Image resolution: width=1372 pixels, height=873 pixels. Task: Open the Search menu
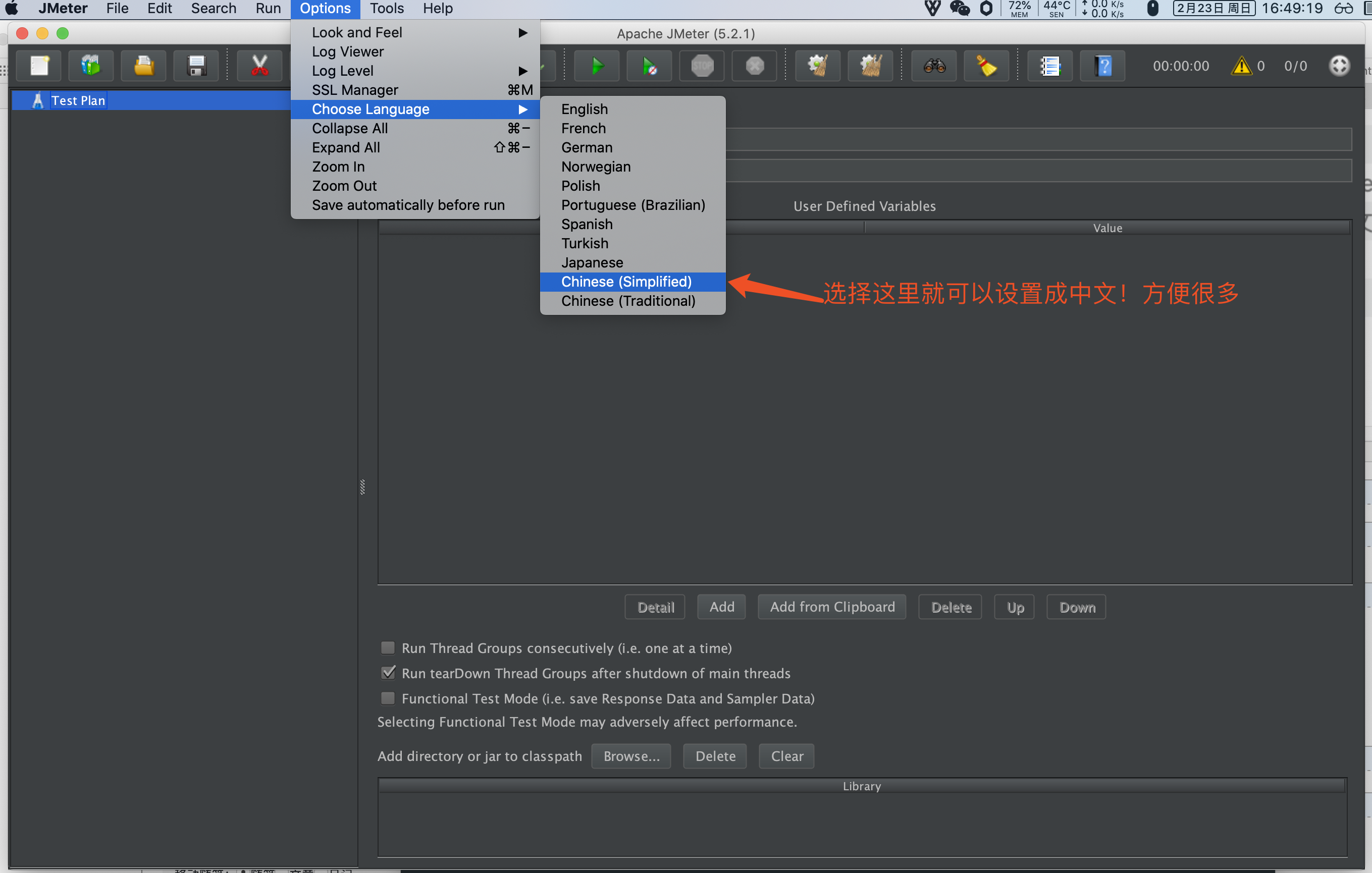click(x=214, y=9)
